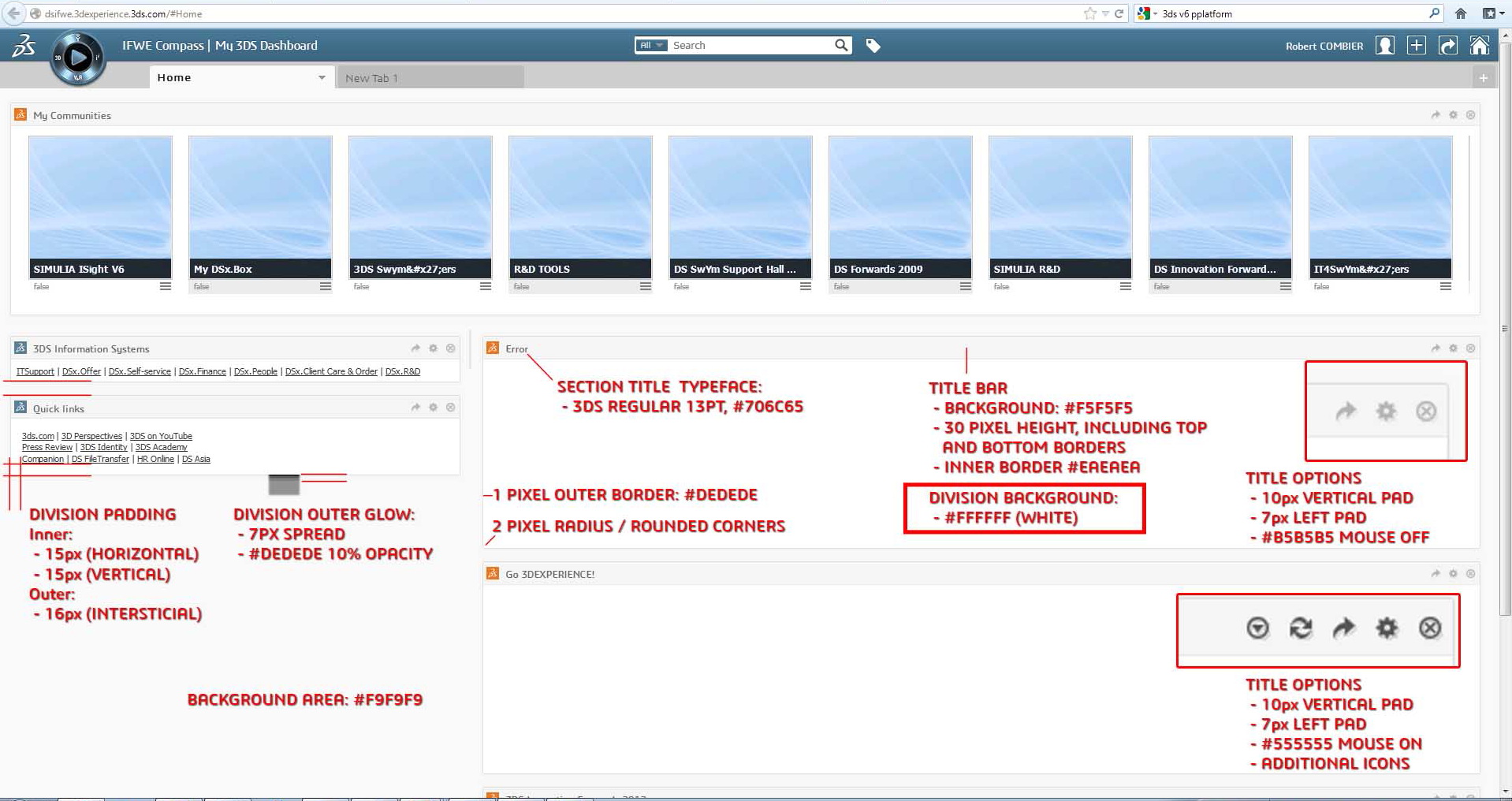Open the ITSupport link
This screenshot has height=801, width=1512.
(35, 371)
